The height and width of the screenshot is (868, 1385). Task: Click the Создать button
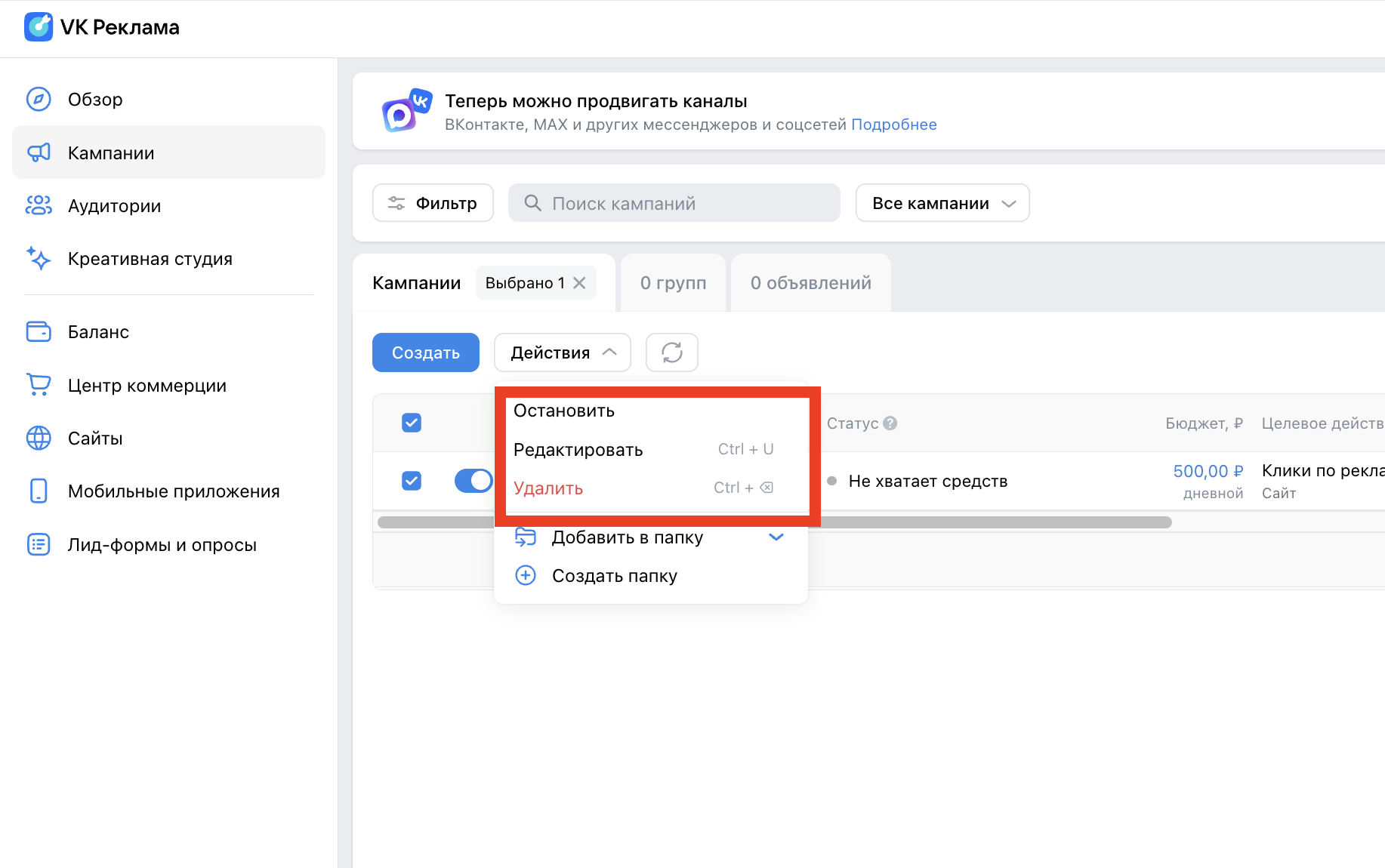coord(426,352)
